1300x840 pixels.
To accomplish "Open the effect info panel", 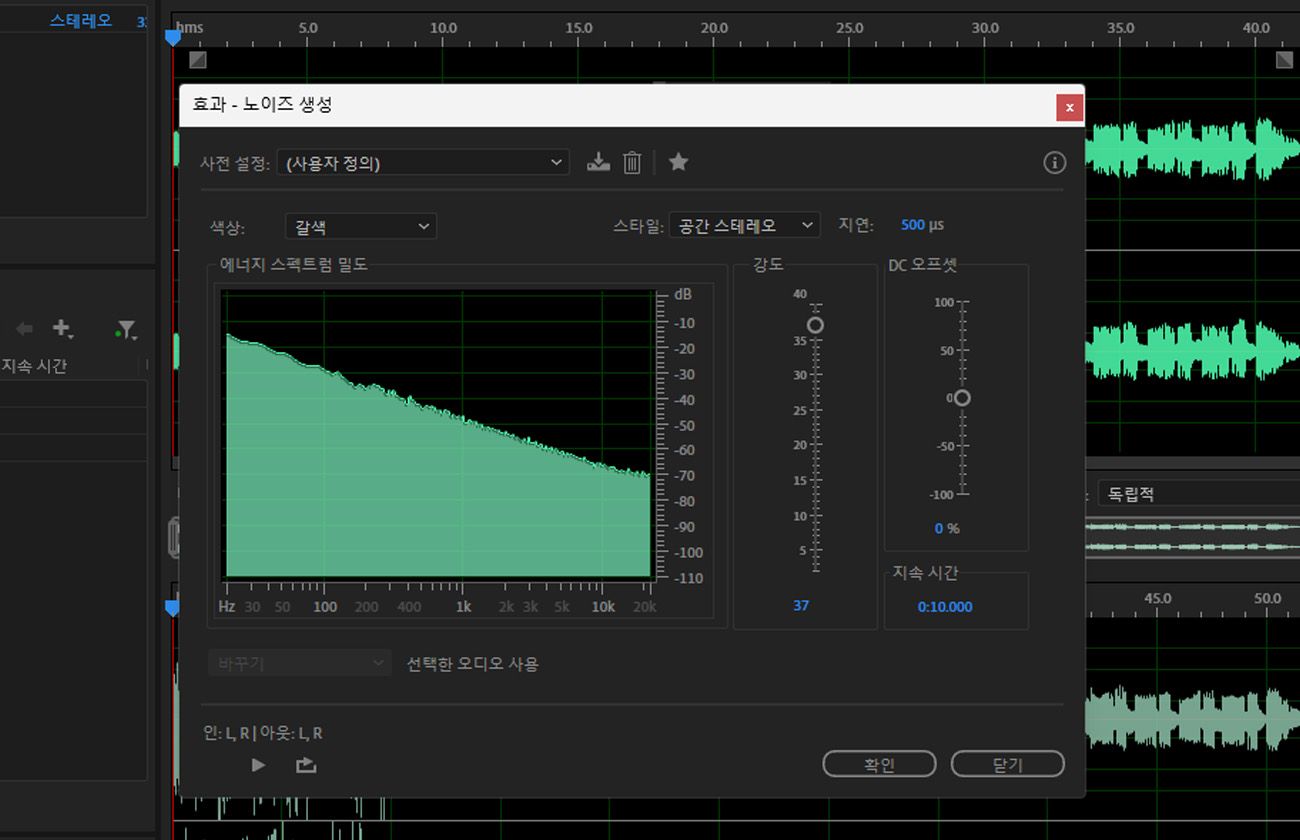I will 1054,162.
